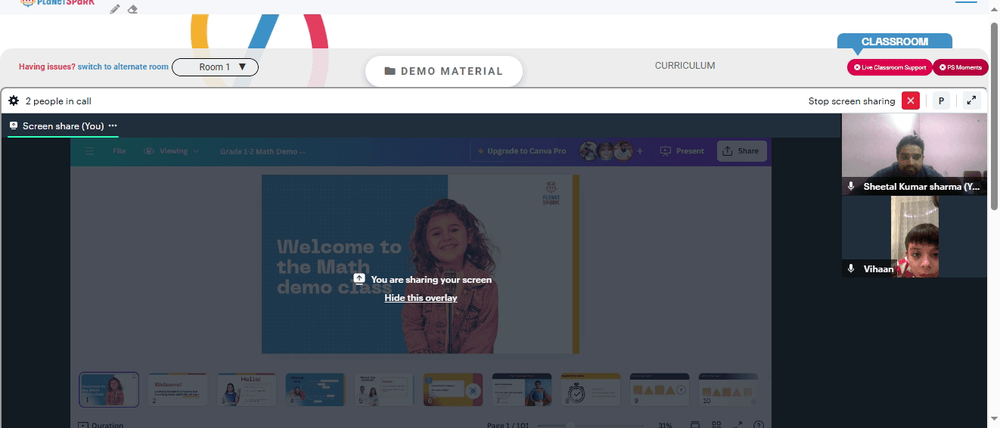This screenshot has height=428, width=1000.
Task: Click the red stop screen sharing X
Action: [911, 101]
